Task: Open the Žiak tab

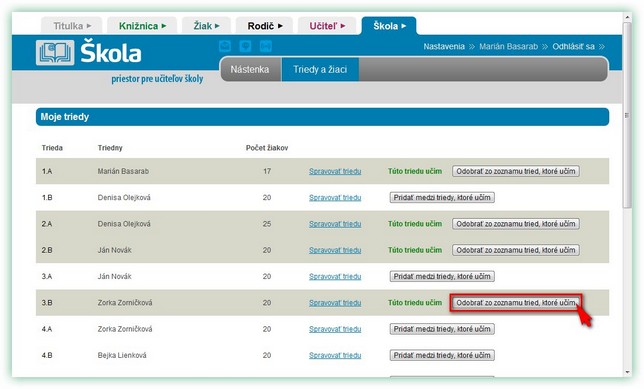Action: tap(206, 26)
